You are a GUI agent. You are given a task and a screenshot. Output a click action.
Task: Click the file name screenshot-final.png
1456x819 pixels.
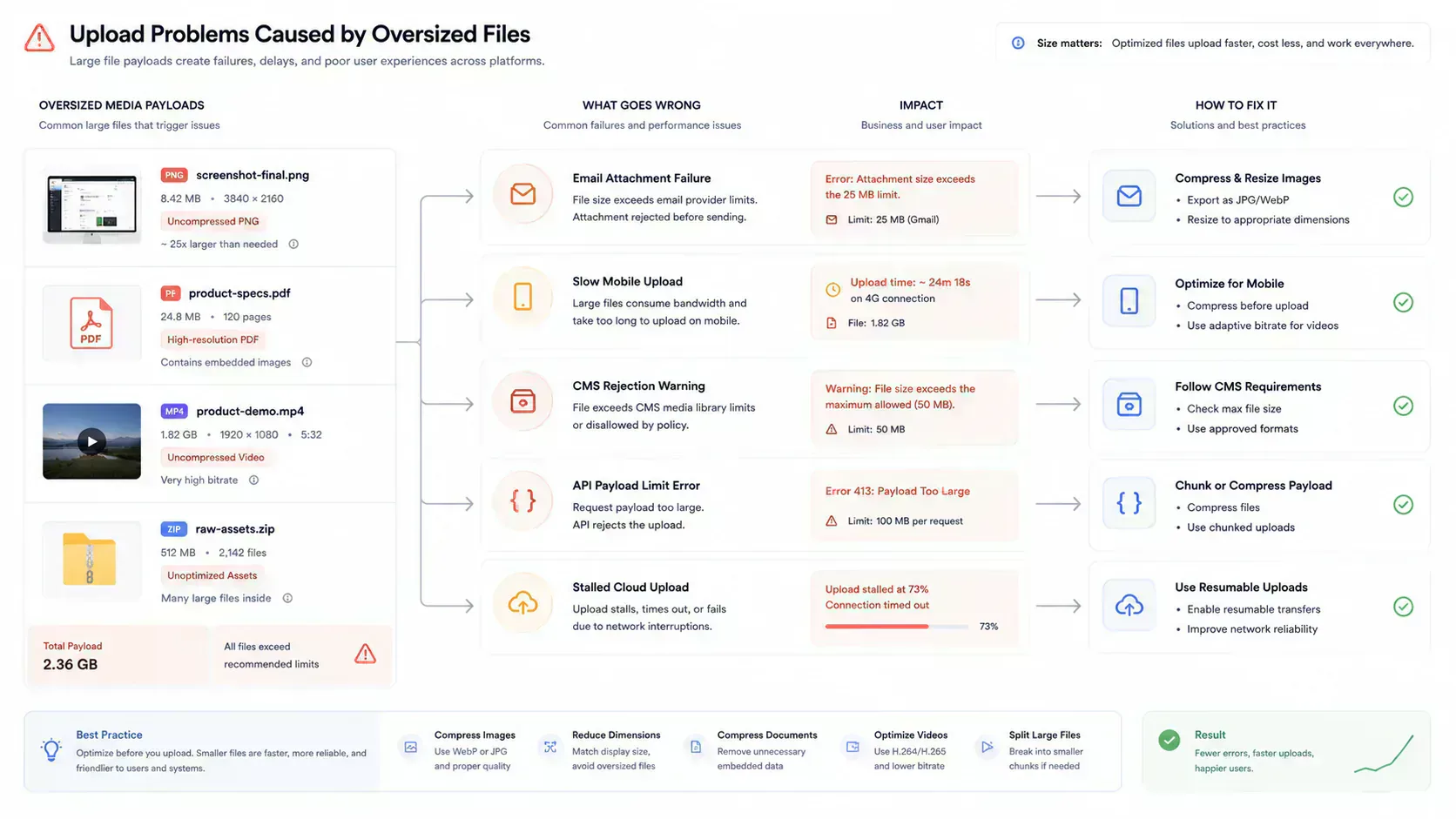tap(253, 175)
